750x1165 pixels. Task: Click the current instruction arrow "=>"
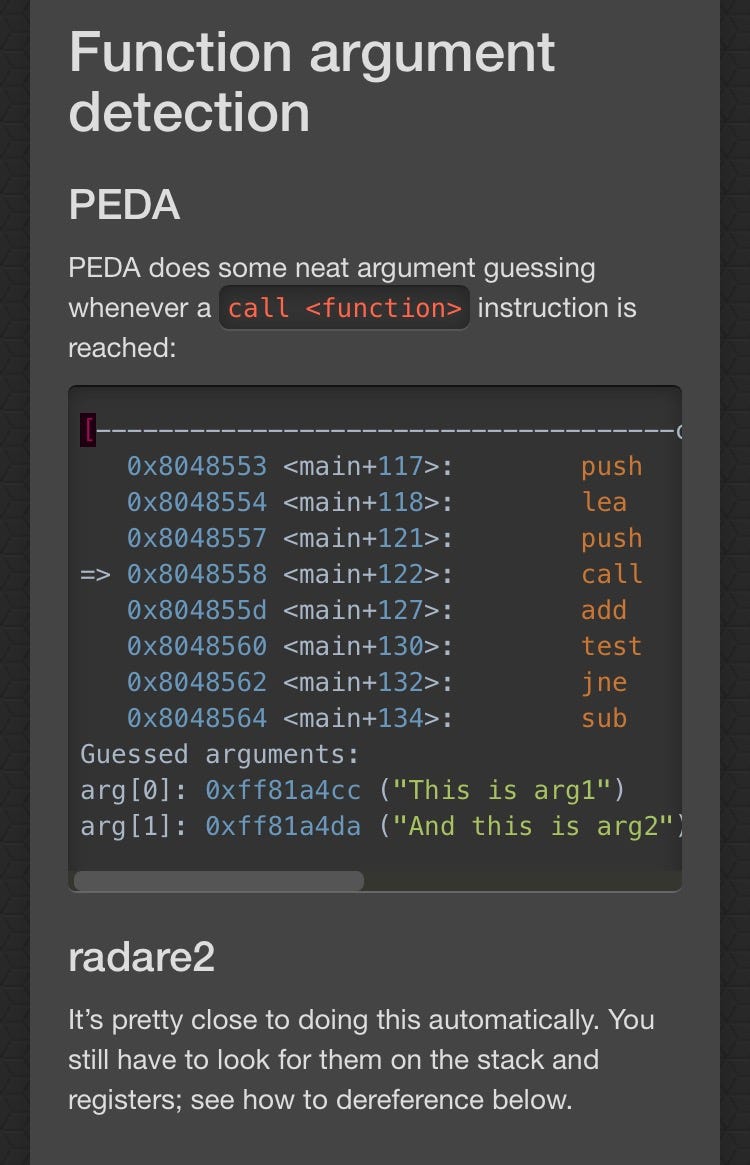coord(95,574)
